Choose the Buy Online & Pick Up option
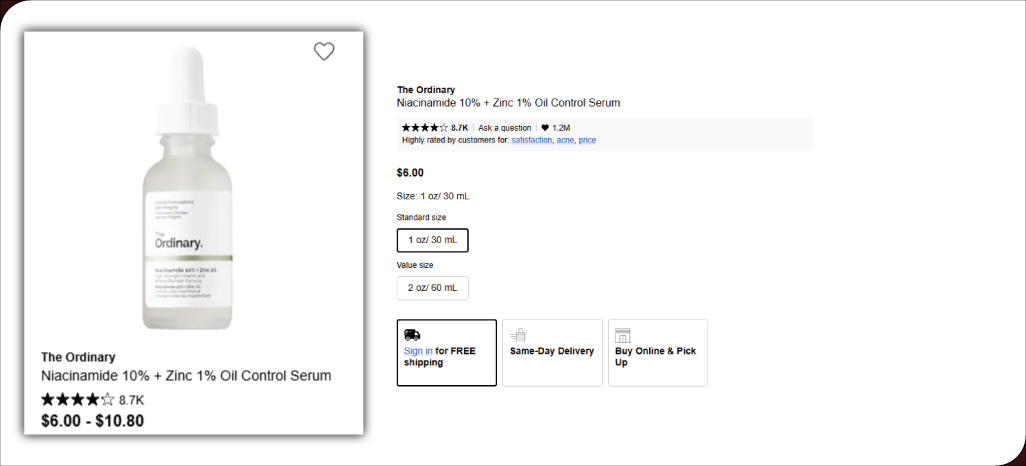Viewport: 1026px width, 466px height. coord(657,352)
